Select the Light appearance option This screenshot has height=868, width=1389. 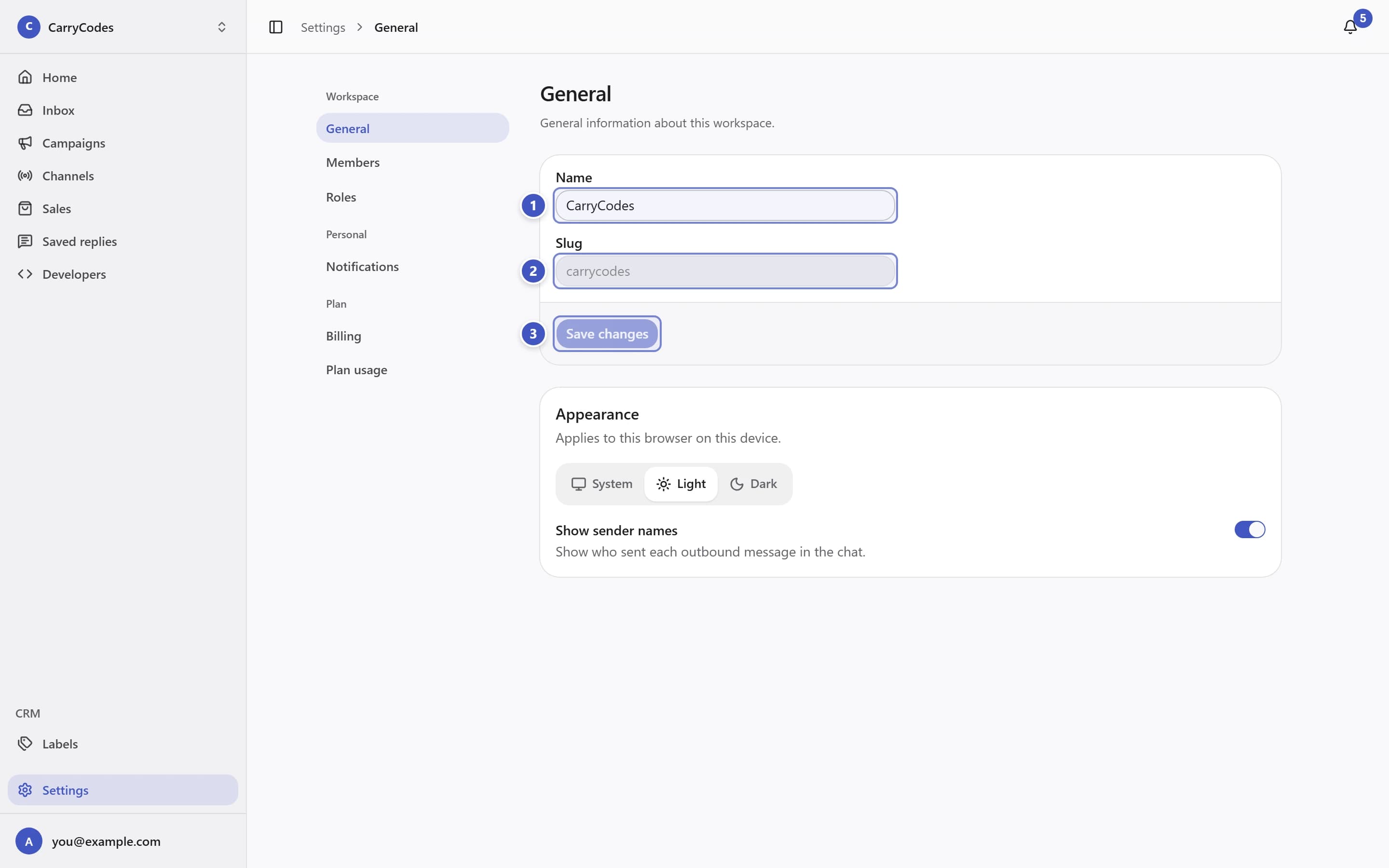point(681,484)
